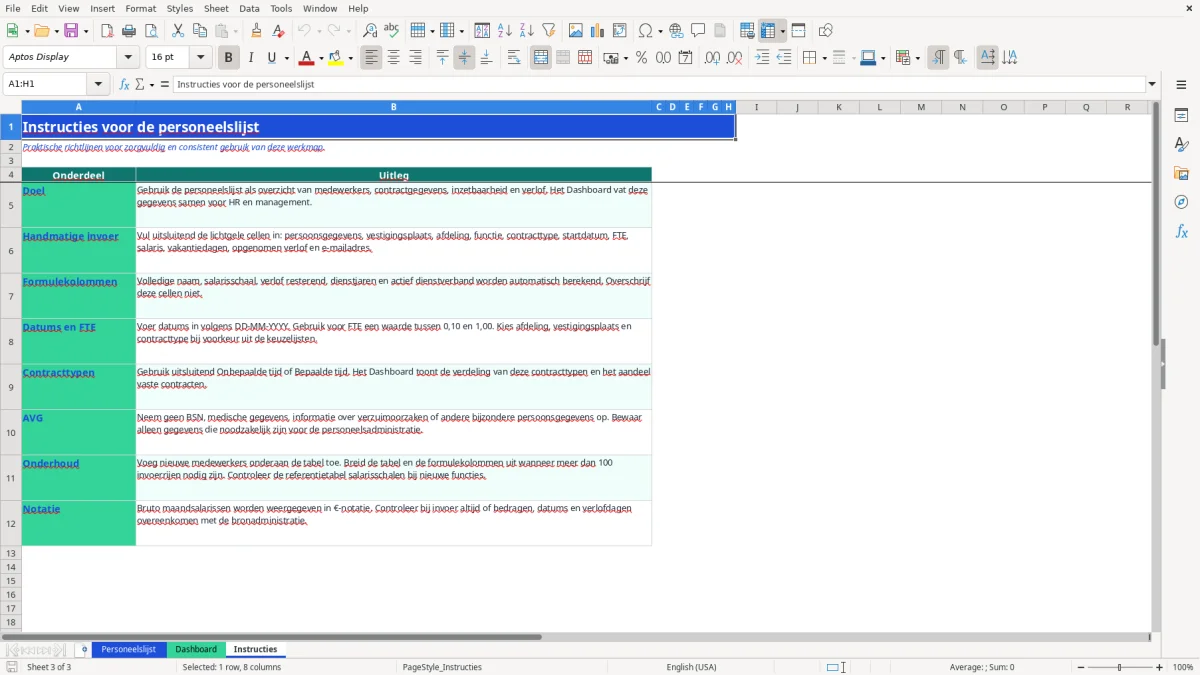Insert hyperlink globe icon
The width and height of the screenshot is (1200, 675).
pos(676,31)
